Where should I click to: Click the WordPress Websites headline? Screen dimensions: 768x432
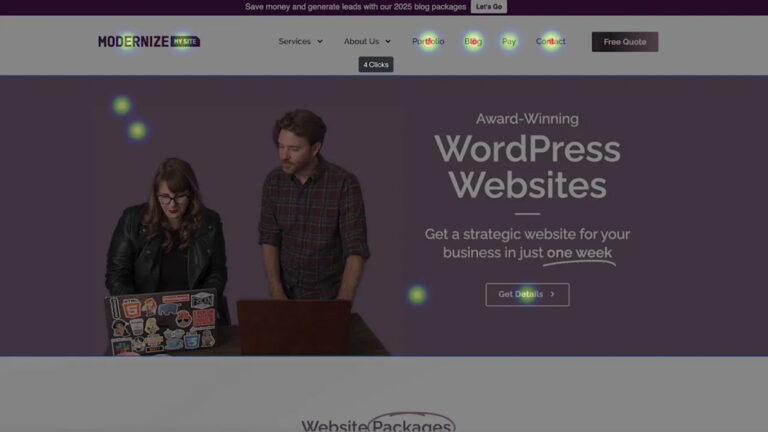527,166
